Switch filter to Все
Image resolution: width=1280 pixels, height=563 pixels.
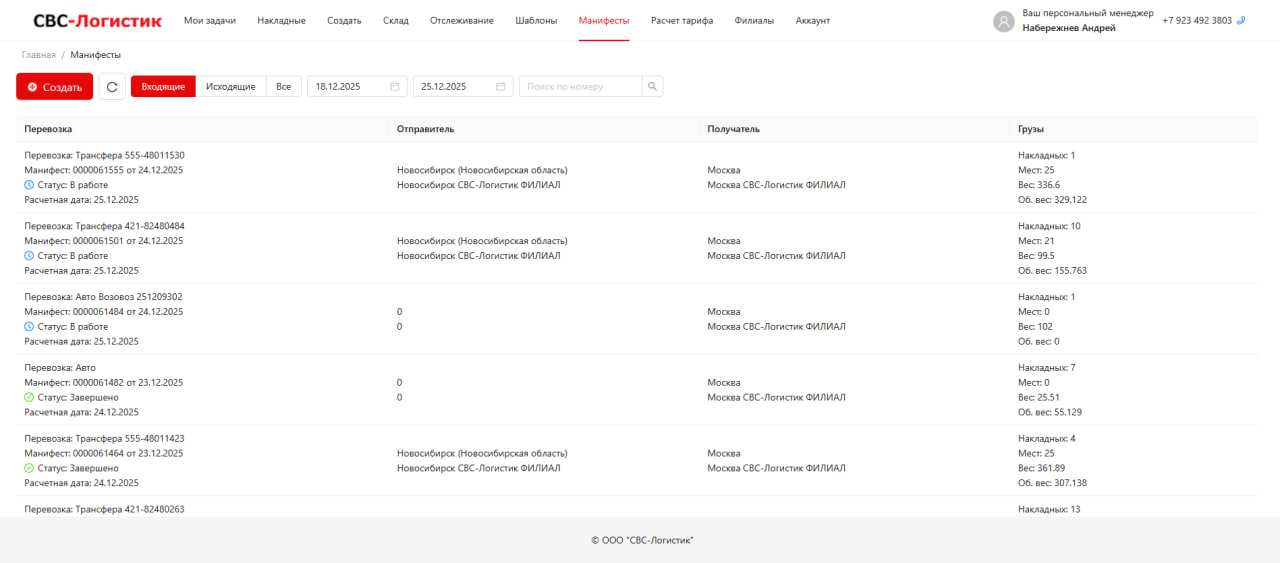tap(284, 87)
